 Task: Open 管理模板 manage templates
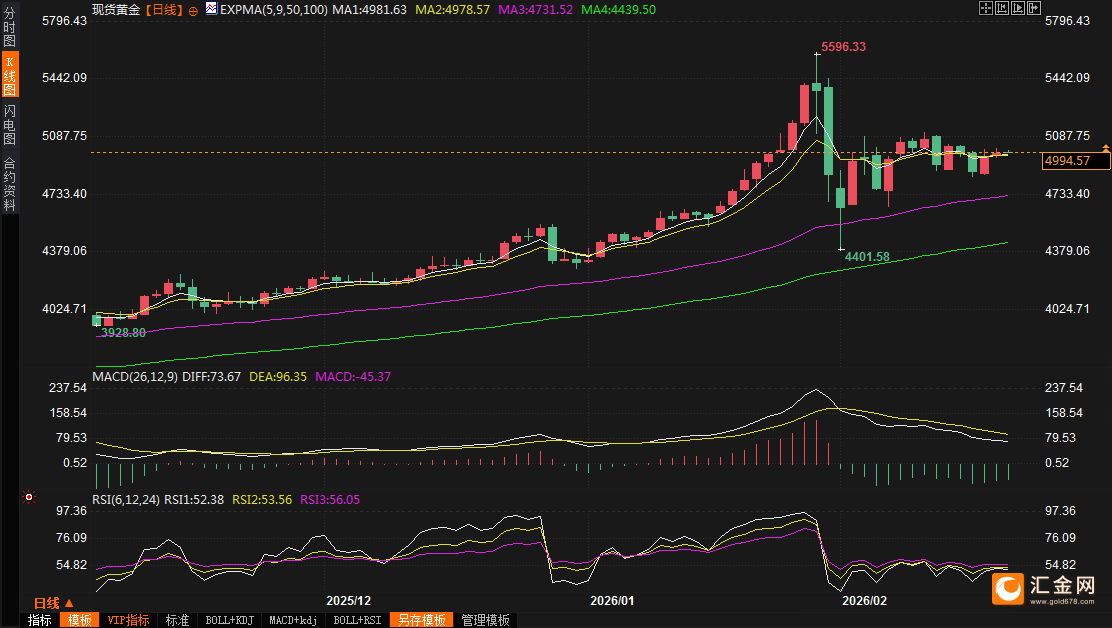pos(486,620)
